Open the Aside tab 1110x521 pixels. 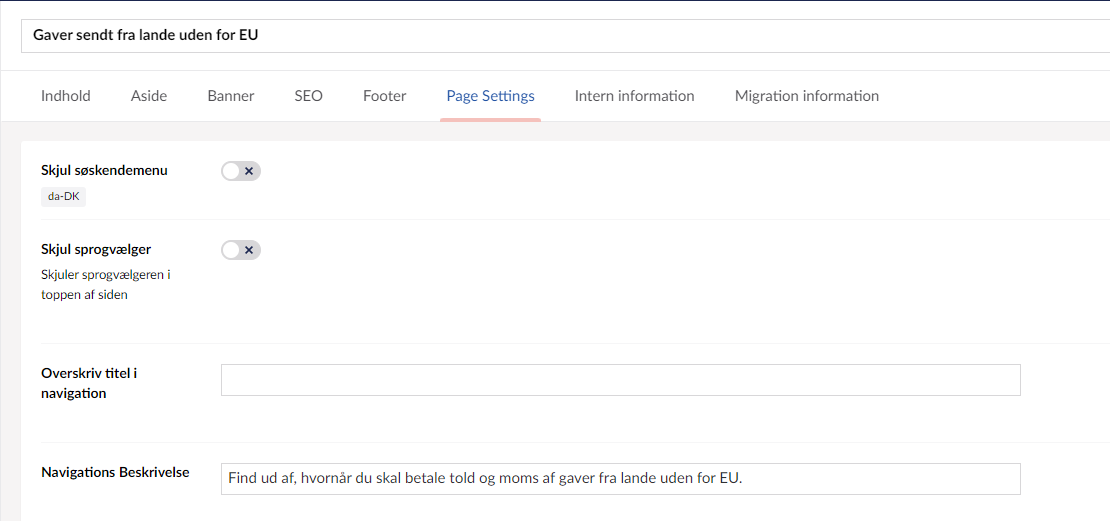[149, 96]
